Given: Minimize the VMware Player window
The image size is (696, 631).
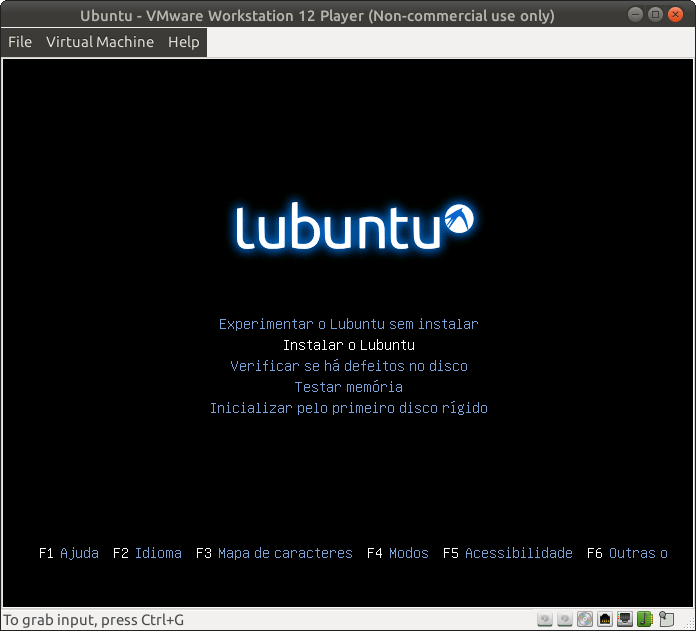Looking at the screenshot, I should pyautogui.click(x=636, y=15).
